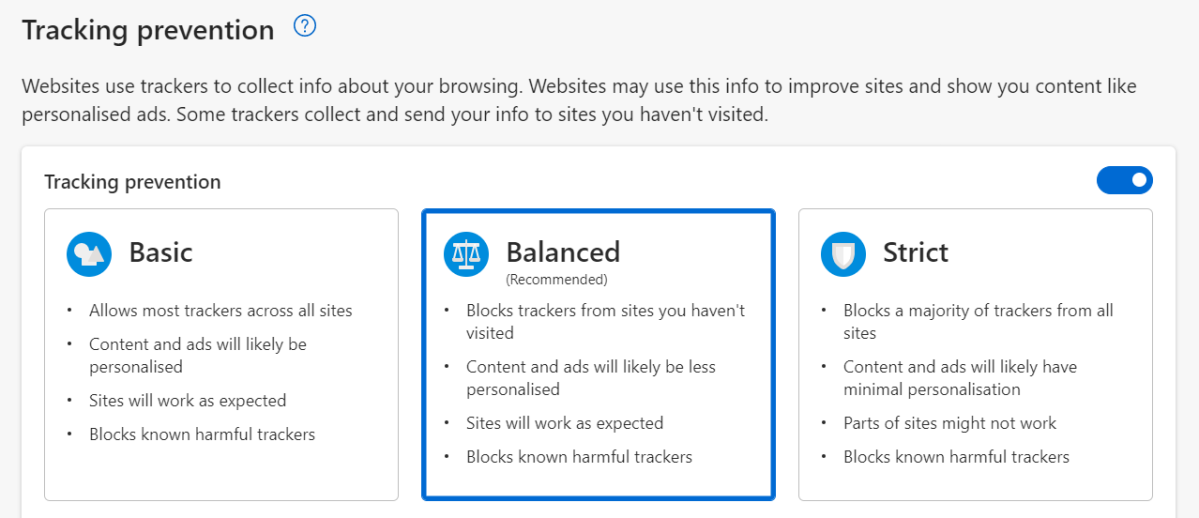Click the Balanced heading text

[x=563, y=252]
